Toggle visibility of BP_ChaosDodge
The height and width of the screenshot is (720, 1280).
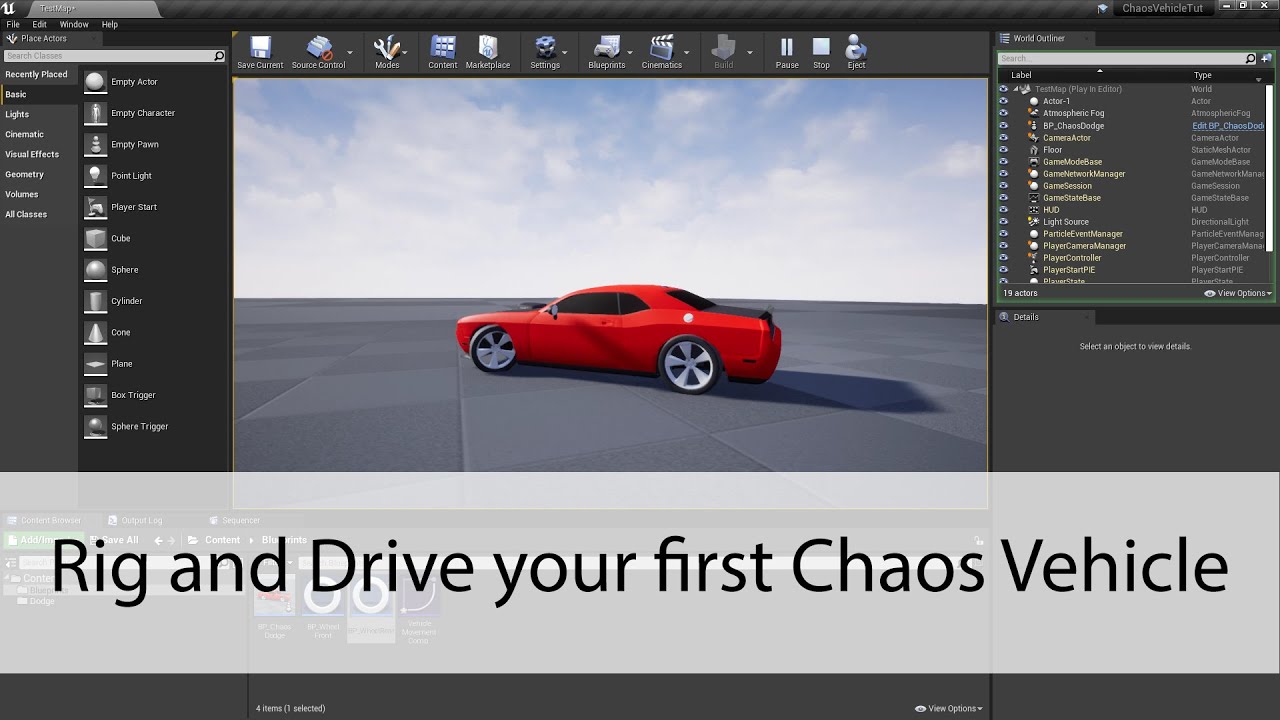coord(1004,126)
